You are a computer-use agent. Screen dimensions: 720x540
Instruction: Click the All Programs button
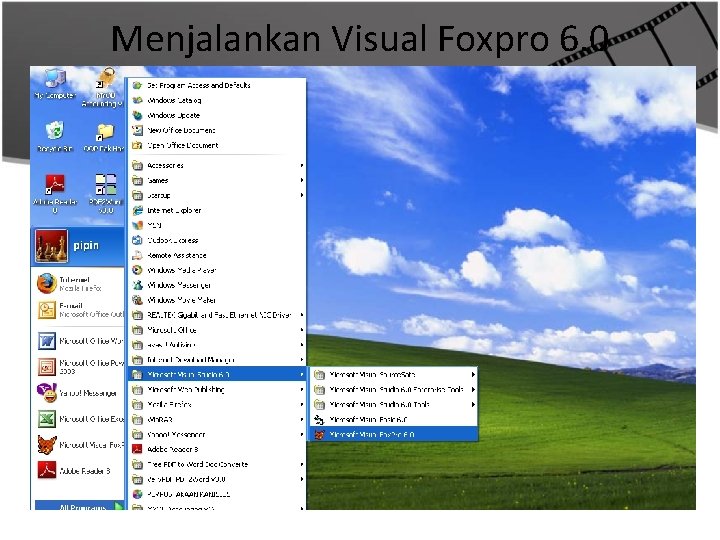pyautogui.click(x=80, y=506)
